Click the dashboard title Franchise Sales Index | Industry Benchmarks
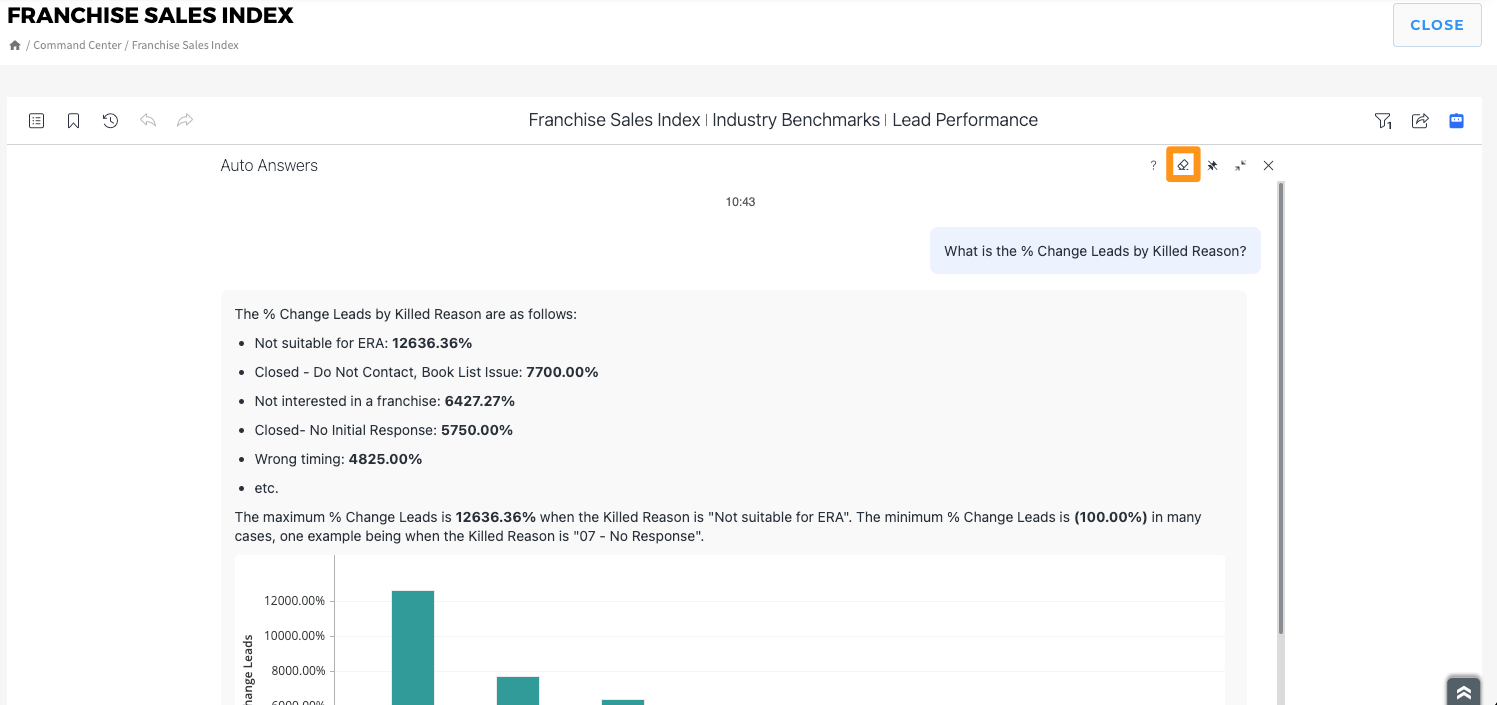The height and width of the screenshot is (705, 1497). pyautogui.click(x=783, y=120)
